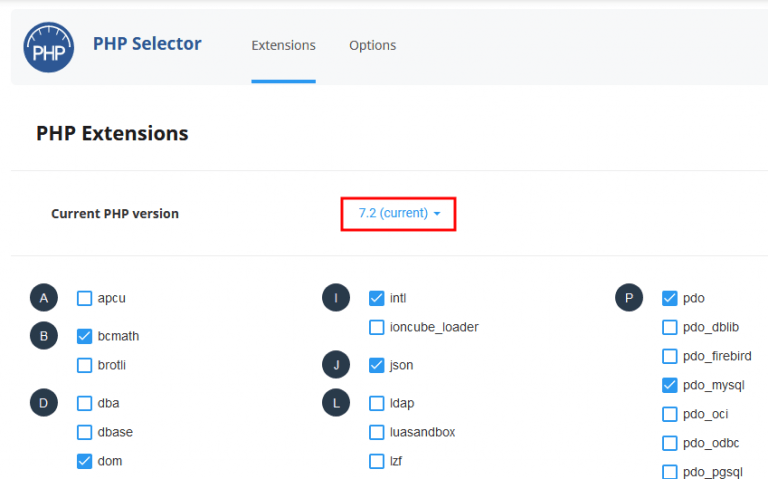
Task: Click the letter A group badge
Action: [x=44, y=298]
